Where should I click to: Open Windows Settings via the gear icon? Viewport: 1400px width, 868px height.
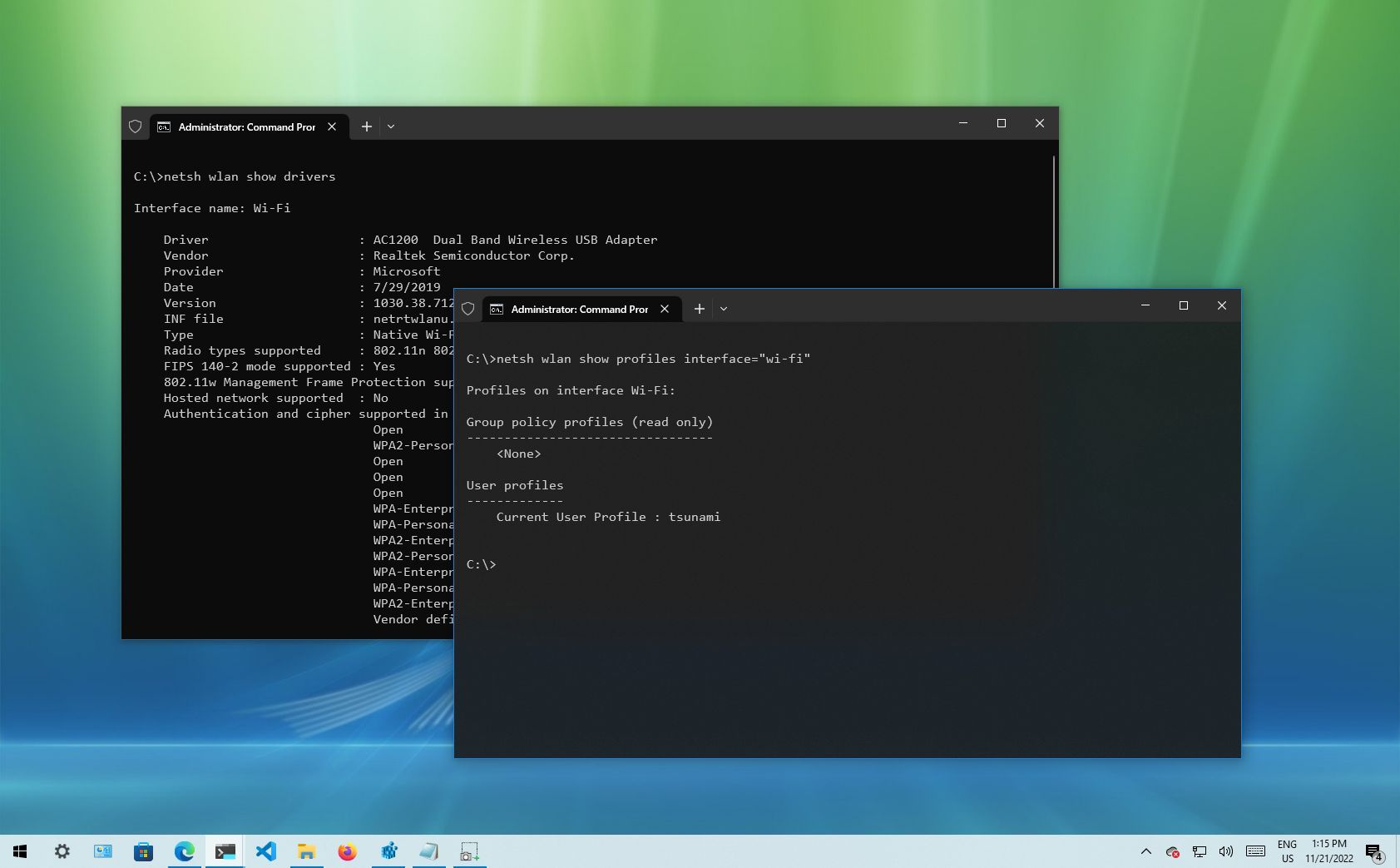pos(62,851)
